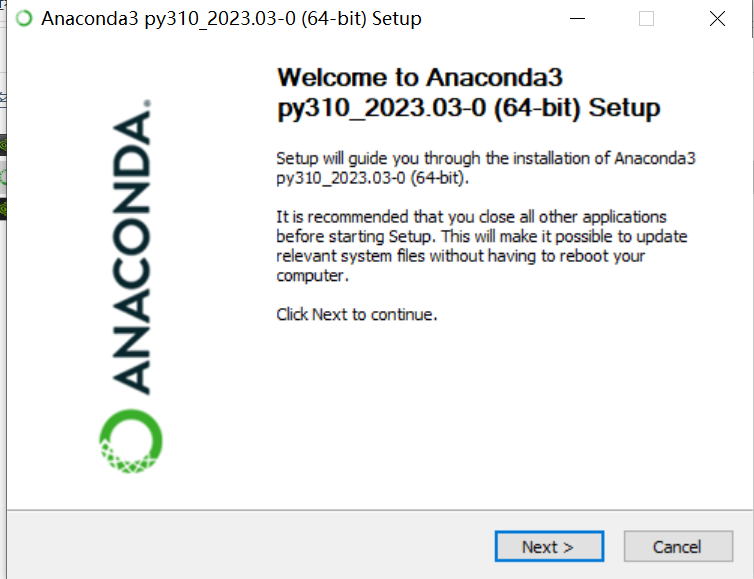Image resolution: width=754 pixels, height=579 pixels.
Task: Abort installation with the Cancel button
Action: (x=678, y=546)
